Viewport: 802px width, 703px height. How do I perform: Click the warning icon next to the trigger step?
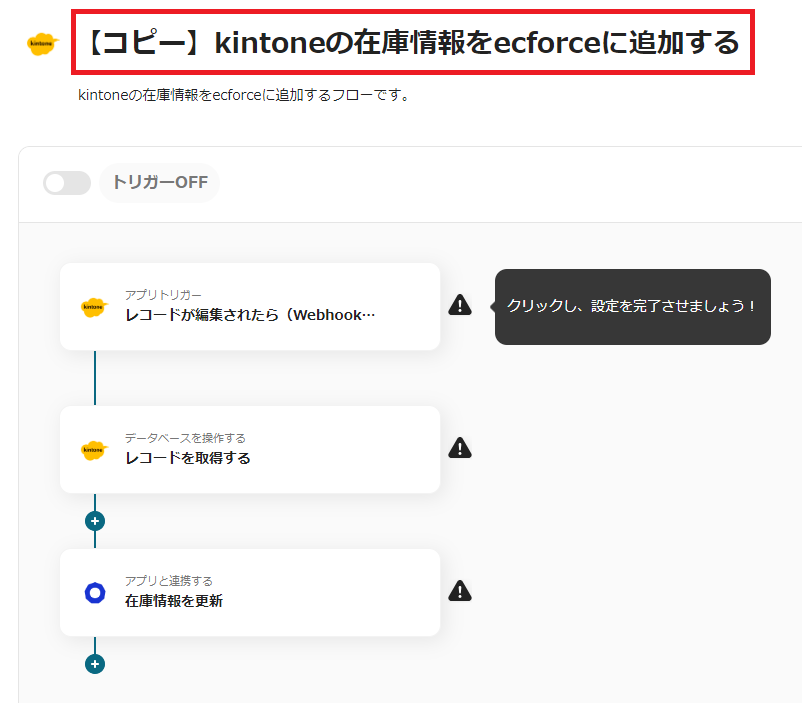[460, 304]
